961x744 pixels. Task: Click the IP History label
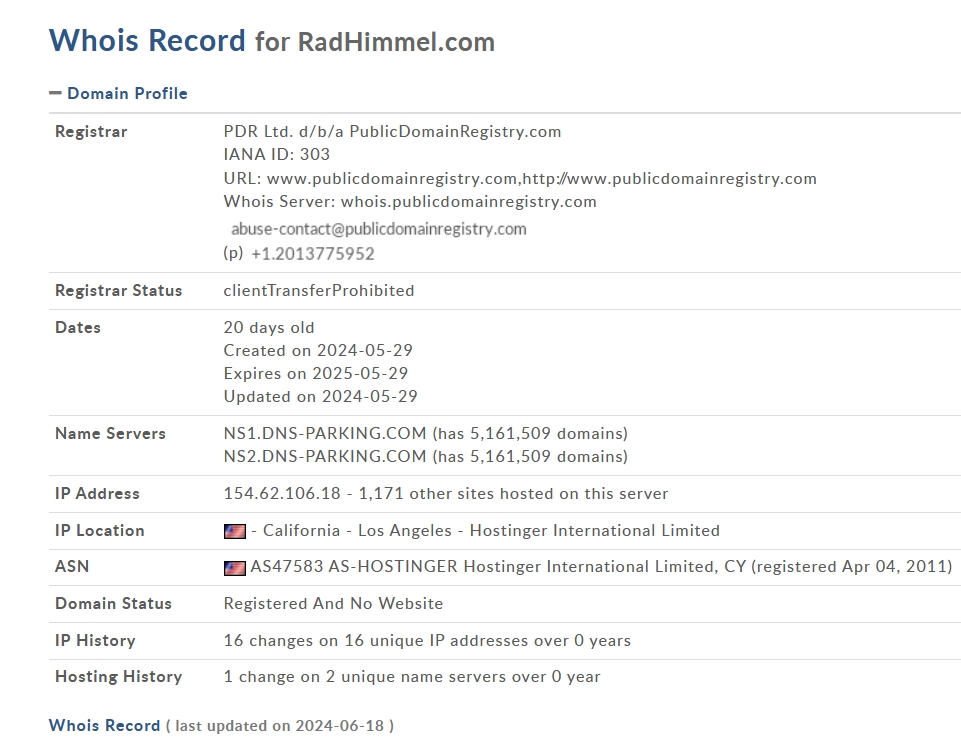click(x=95, y=640)
